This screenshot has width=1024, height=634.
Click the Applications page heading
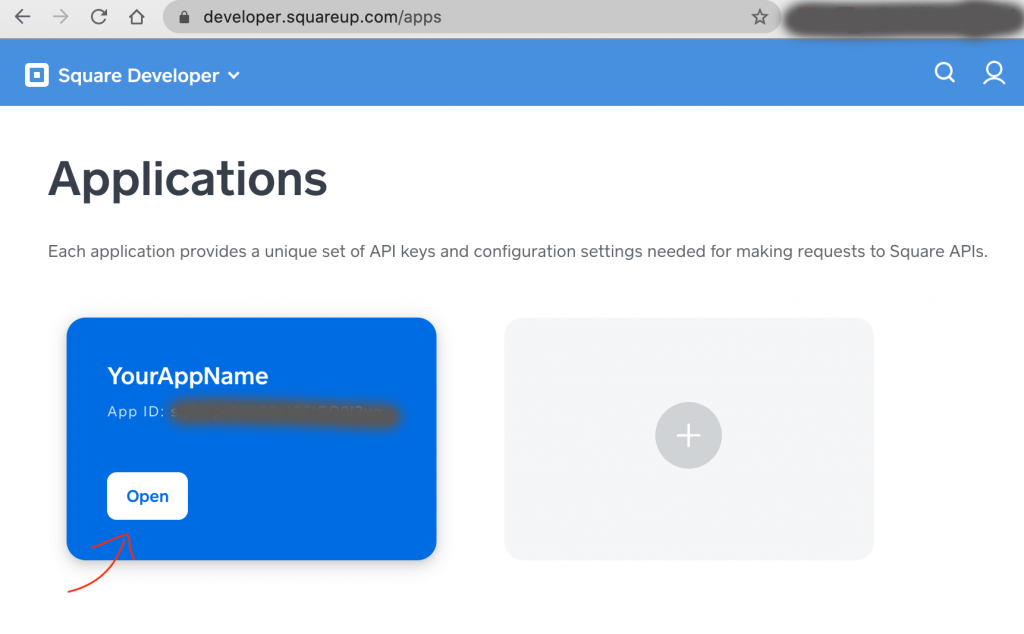click(187, 180)
